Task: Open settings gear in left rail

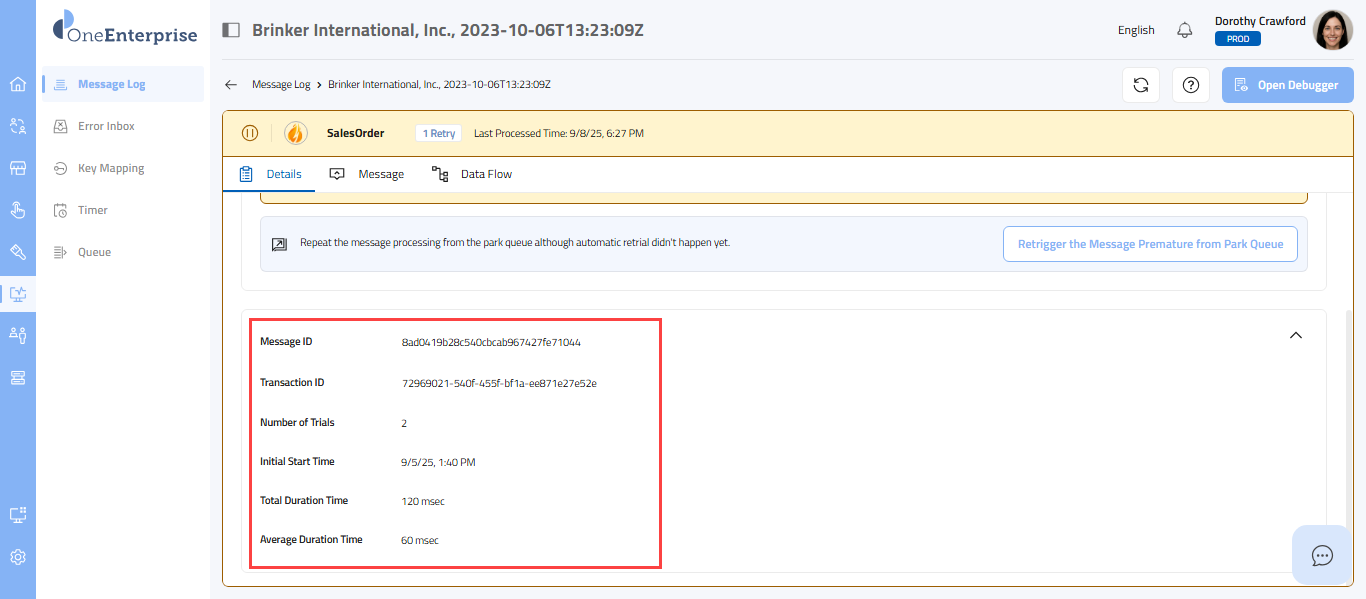Action: click(x=18, y=557)
